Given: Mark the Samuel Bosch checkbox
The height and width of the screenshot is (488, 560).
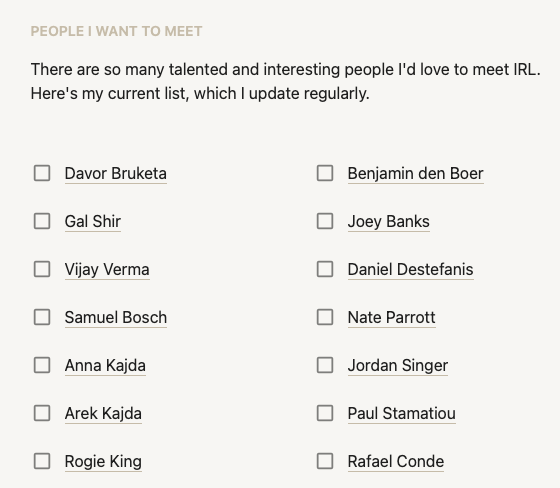Looking at the screenshot, I should click(42, 317).
